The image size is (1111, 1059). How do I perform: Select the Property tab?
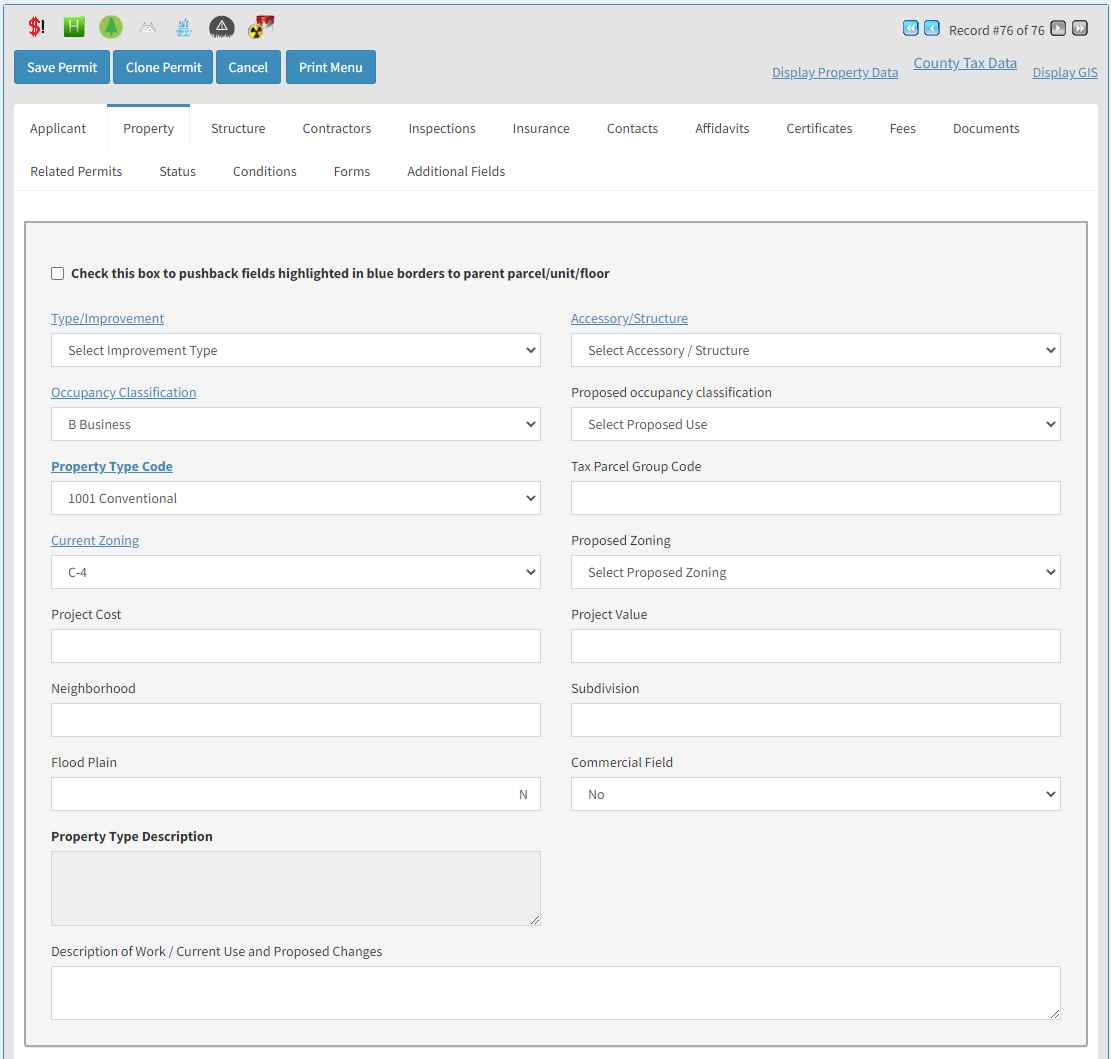(x=148, y=128)
